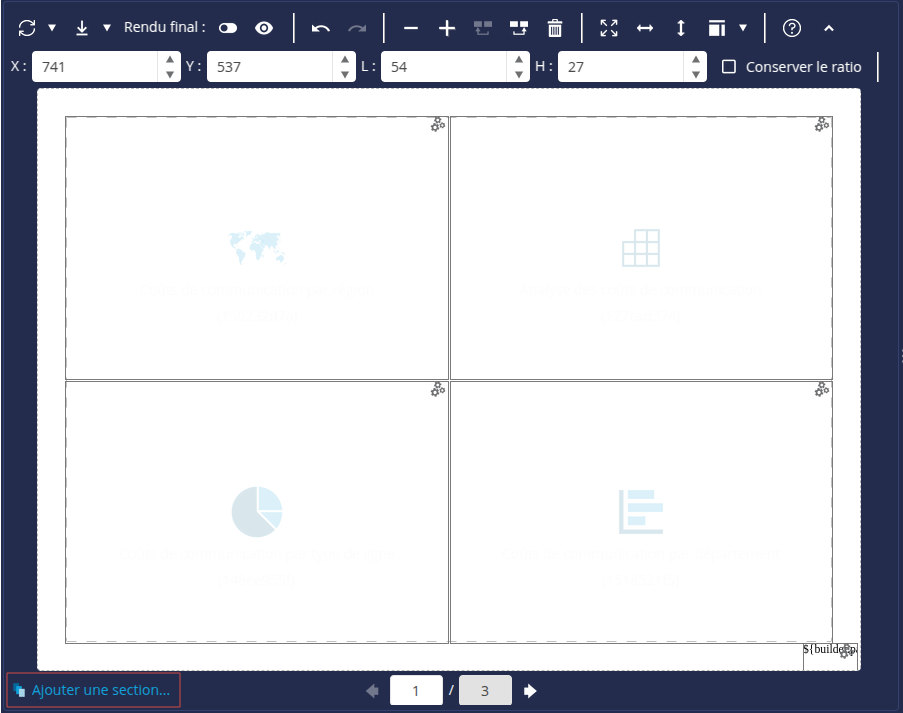This screenshot has height=713, width=903.
Task: Click the refresh render icon
Action: (26, 27)
